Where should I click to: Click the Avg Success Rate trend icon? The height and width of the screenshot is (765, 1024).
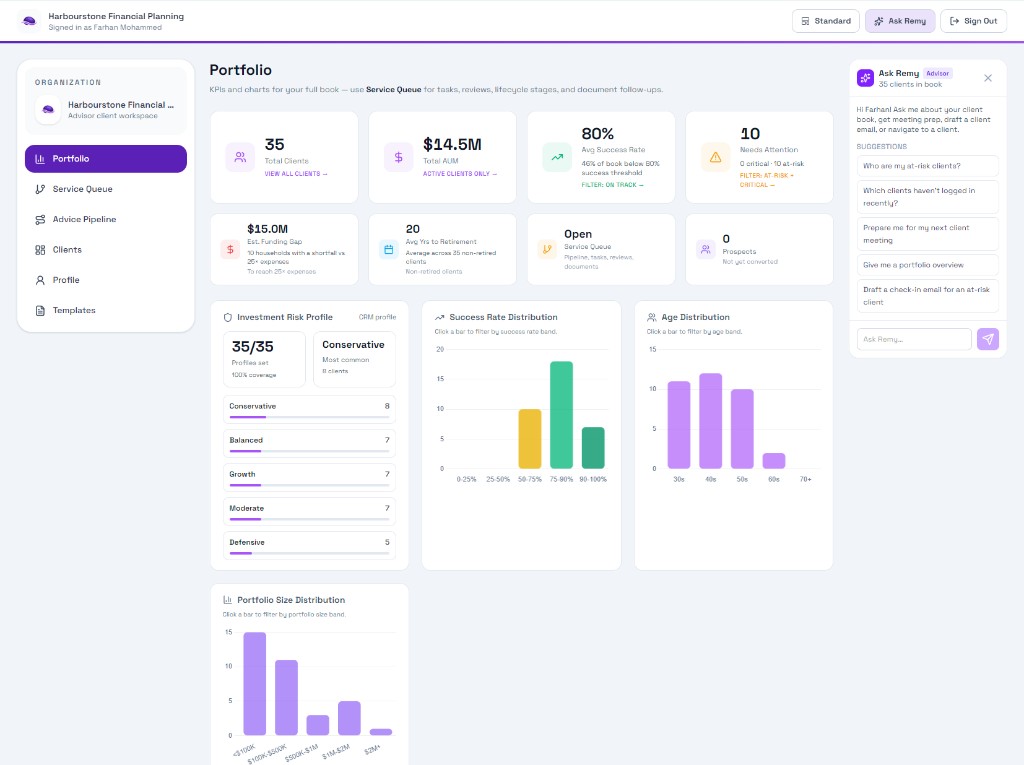(x=557, y=157)
